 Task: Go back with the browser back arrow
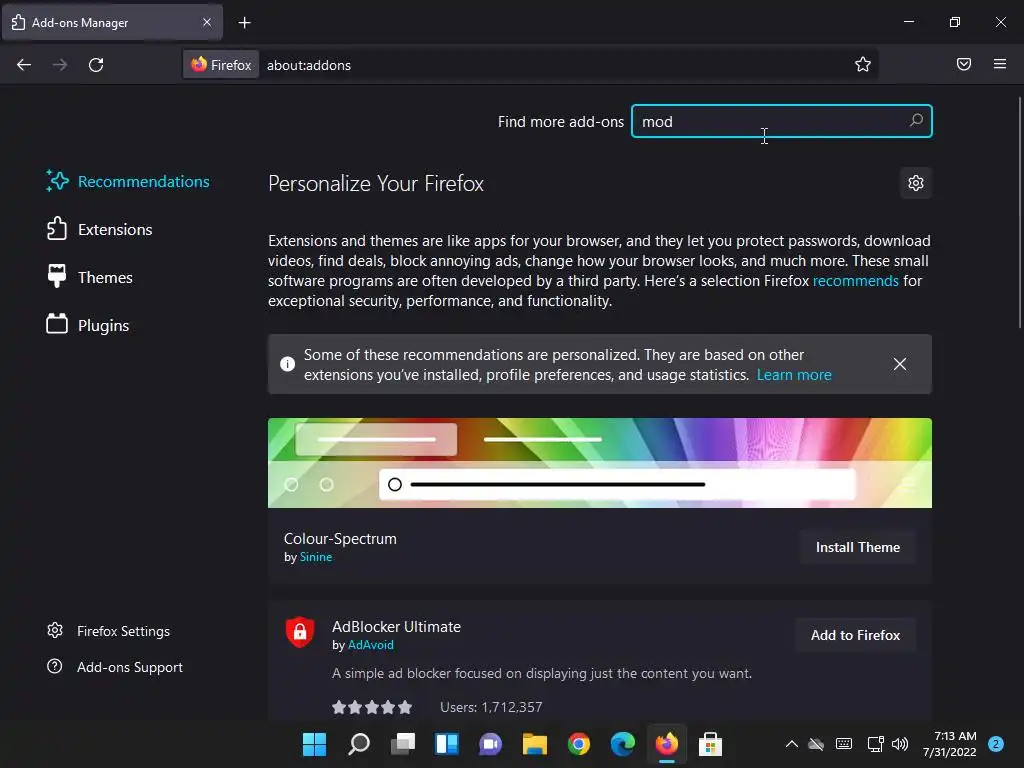coord(24,65)
